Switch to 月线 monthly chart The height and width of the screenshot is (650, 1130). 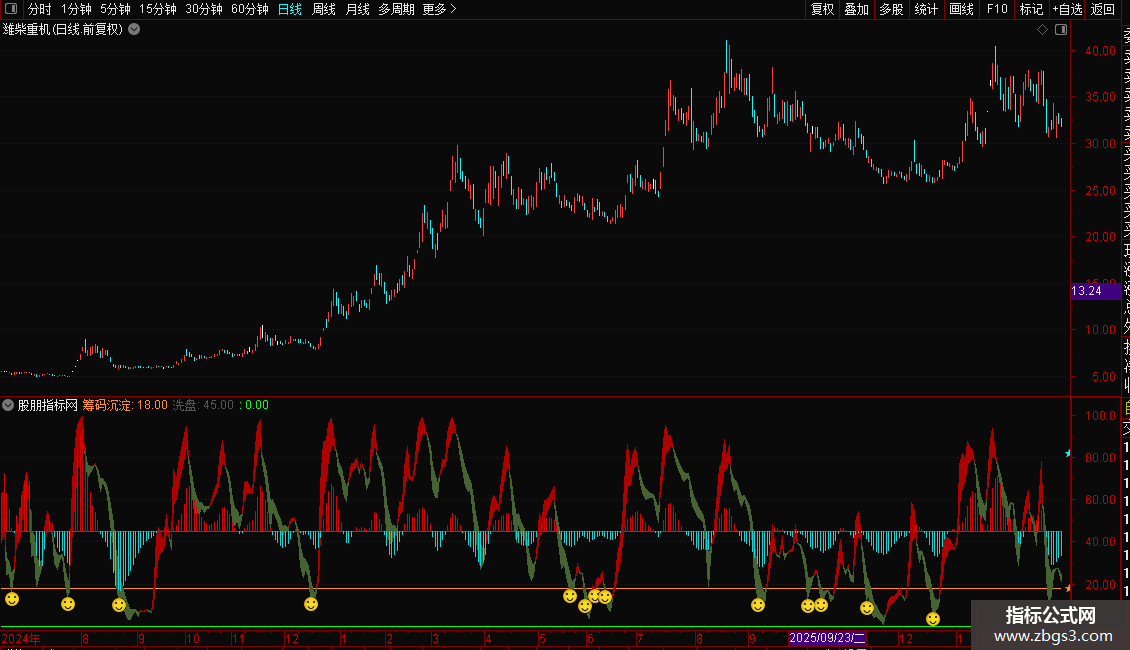357,9
